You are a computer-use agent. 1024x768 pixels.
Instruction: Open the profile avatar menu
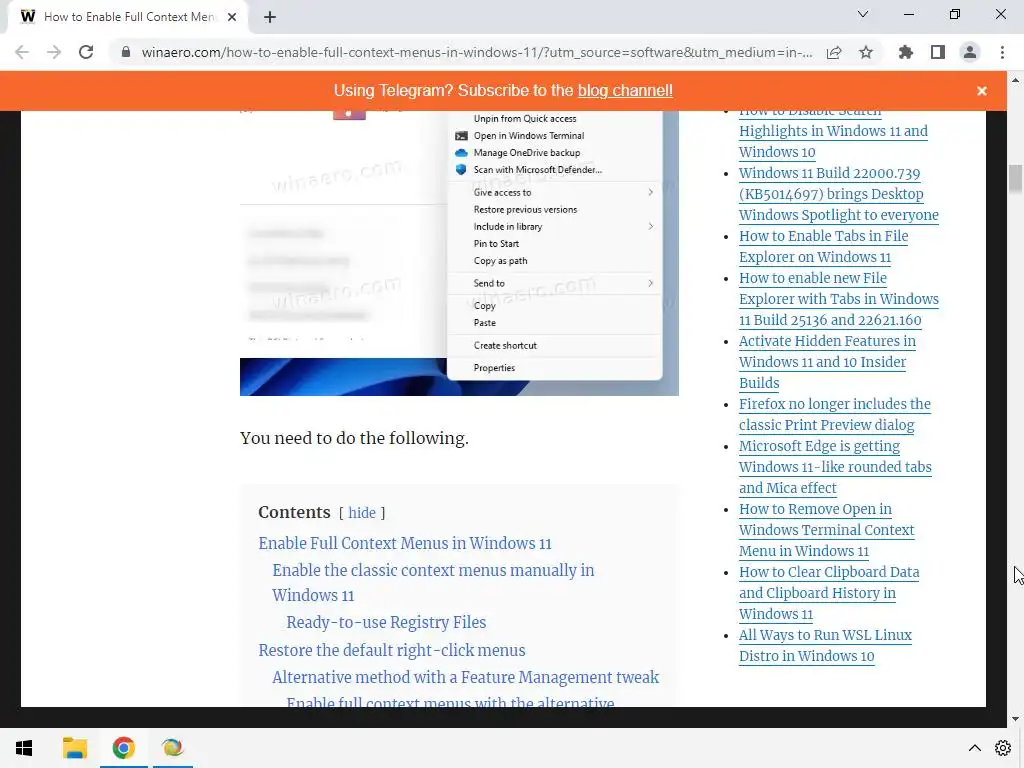tap(970, 52)
